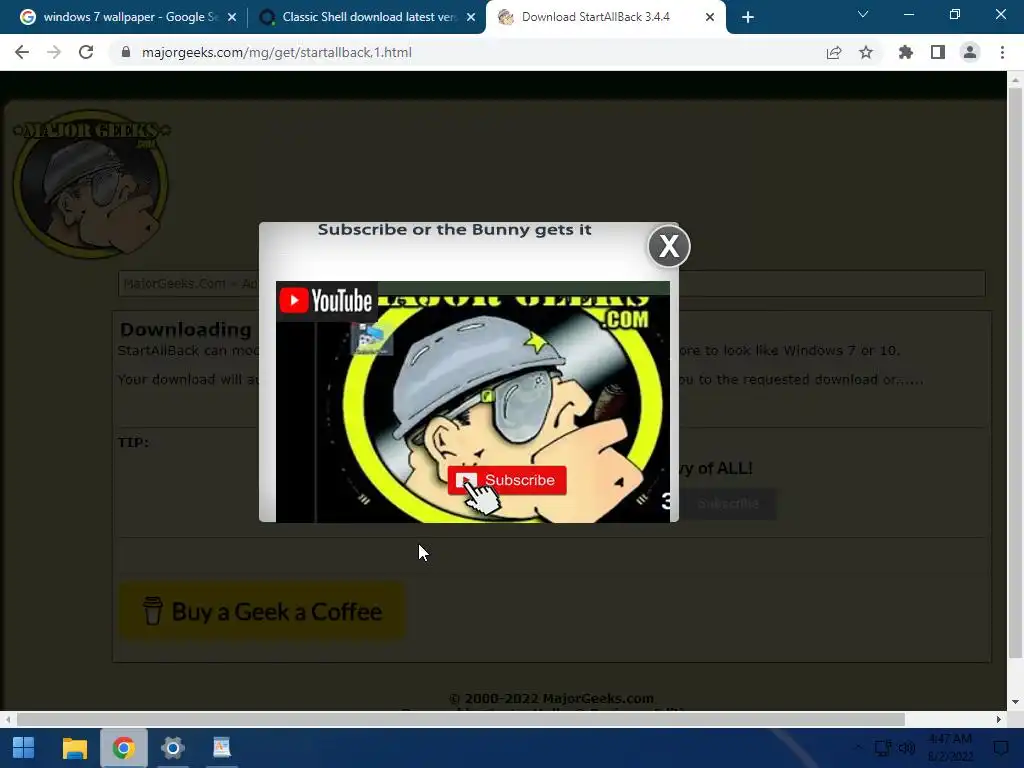This screenshot has height=768, width=1024.
Task: Close the Classic Shell download tab
Action: pyautogui.click(x=471, y=18)
